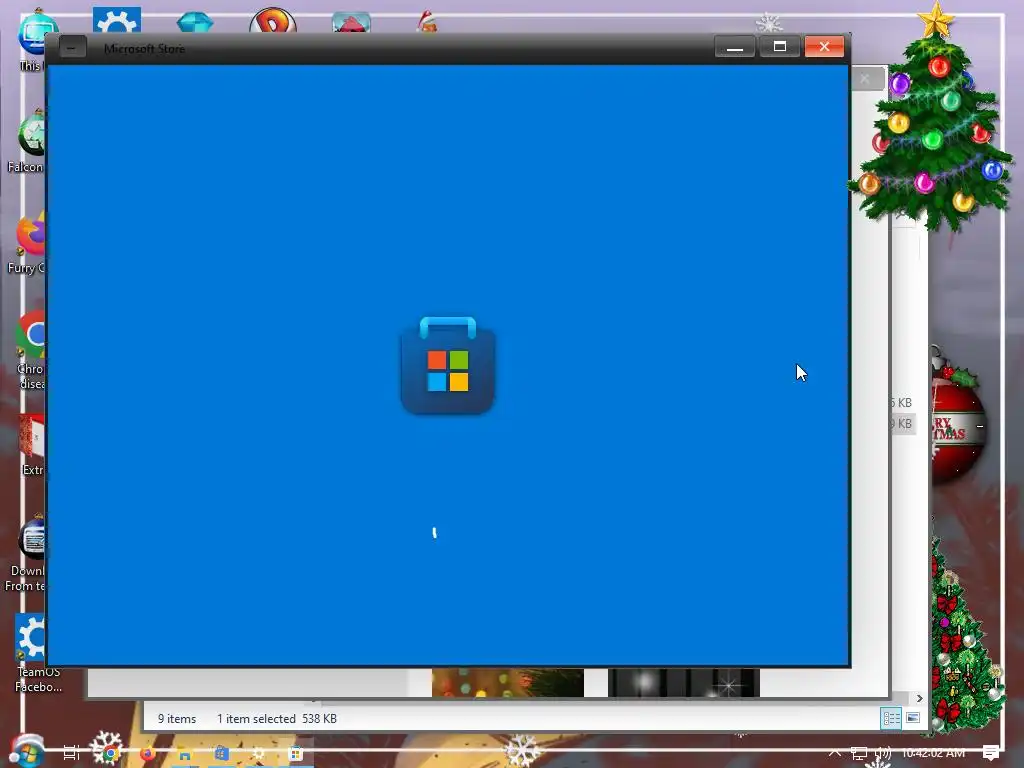This screenshot has height=768, width=1024.
Task: Click the taskbar clock showing 10:42:02 AM
Action: point(933,753)
